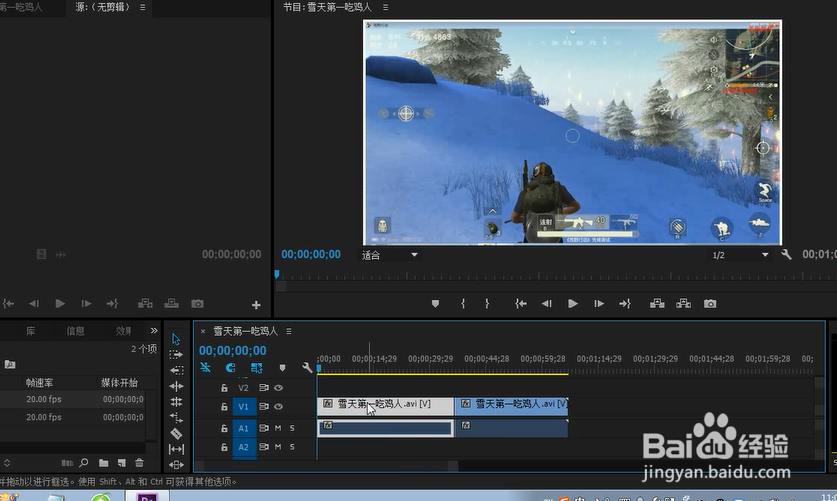Click the 帧速率 column header
837x501 pixels.
[40, 383]
